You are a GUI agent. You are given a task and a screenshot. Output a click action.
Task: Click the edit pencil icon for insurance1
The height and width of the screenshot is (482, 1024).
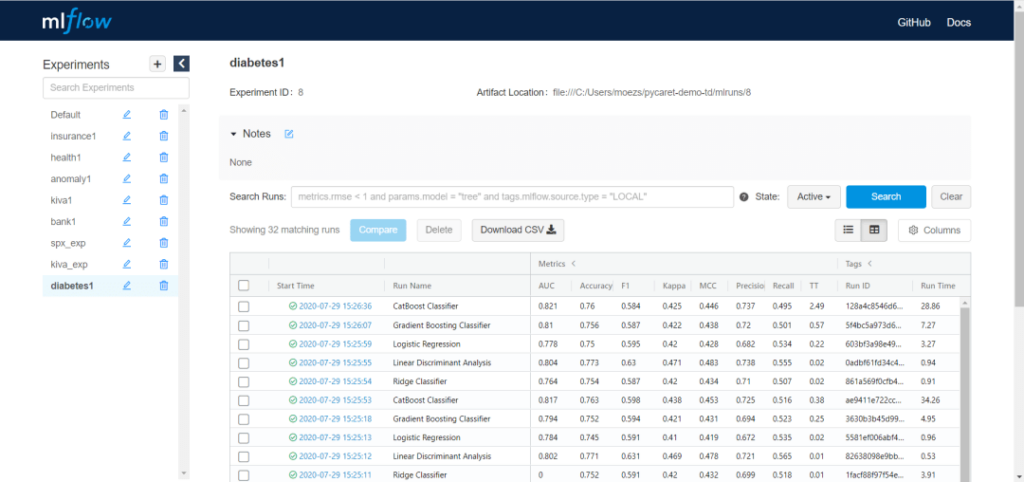click(127, 136)
